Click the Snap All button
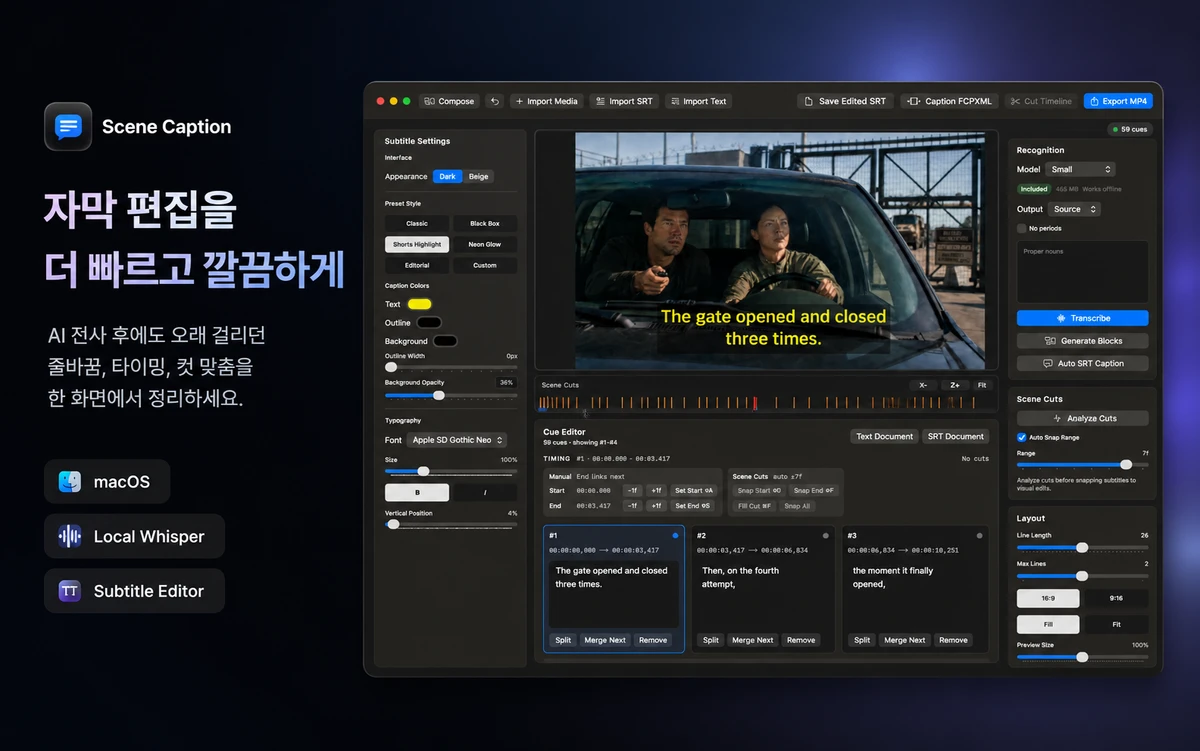The image size is (1200, 751). point(798,506)
